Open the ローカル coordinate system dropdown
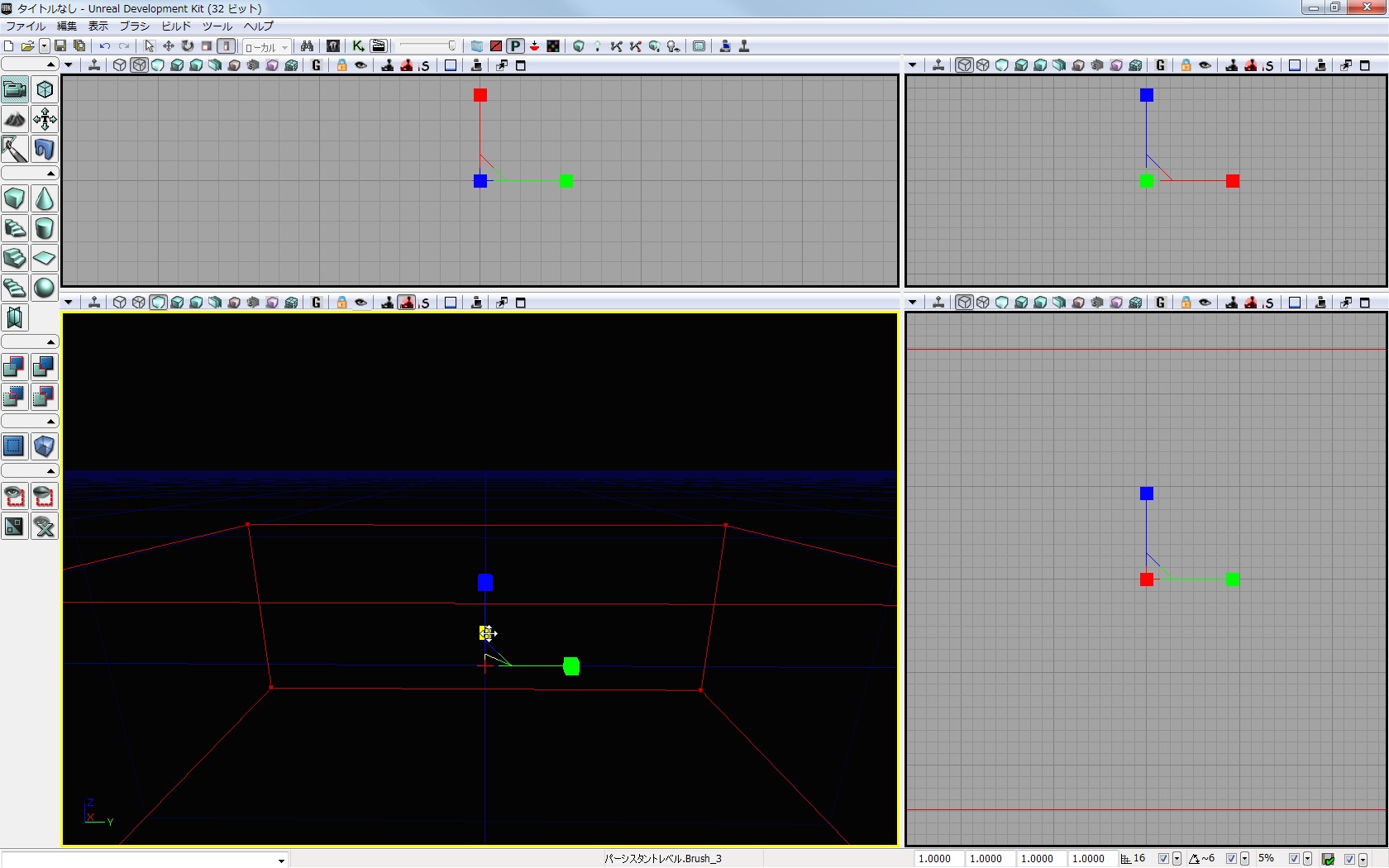The height and width of the screenshot is (868, 1389). click(x=266, y=47)
